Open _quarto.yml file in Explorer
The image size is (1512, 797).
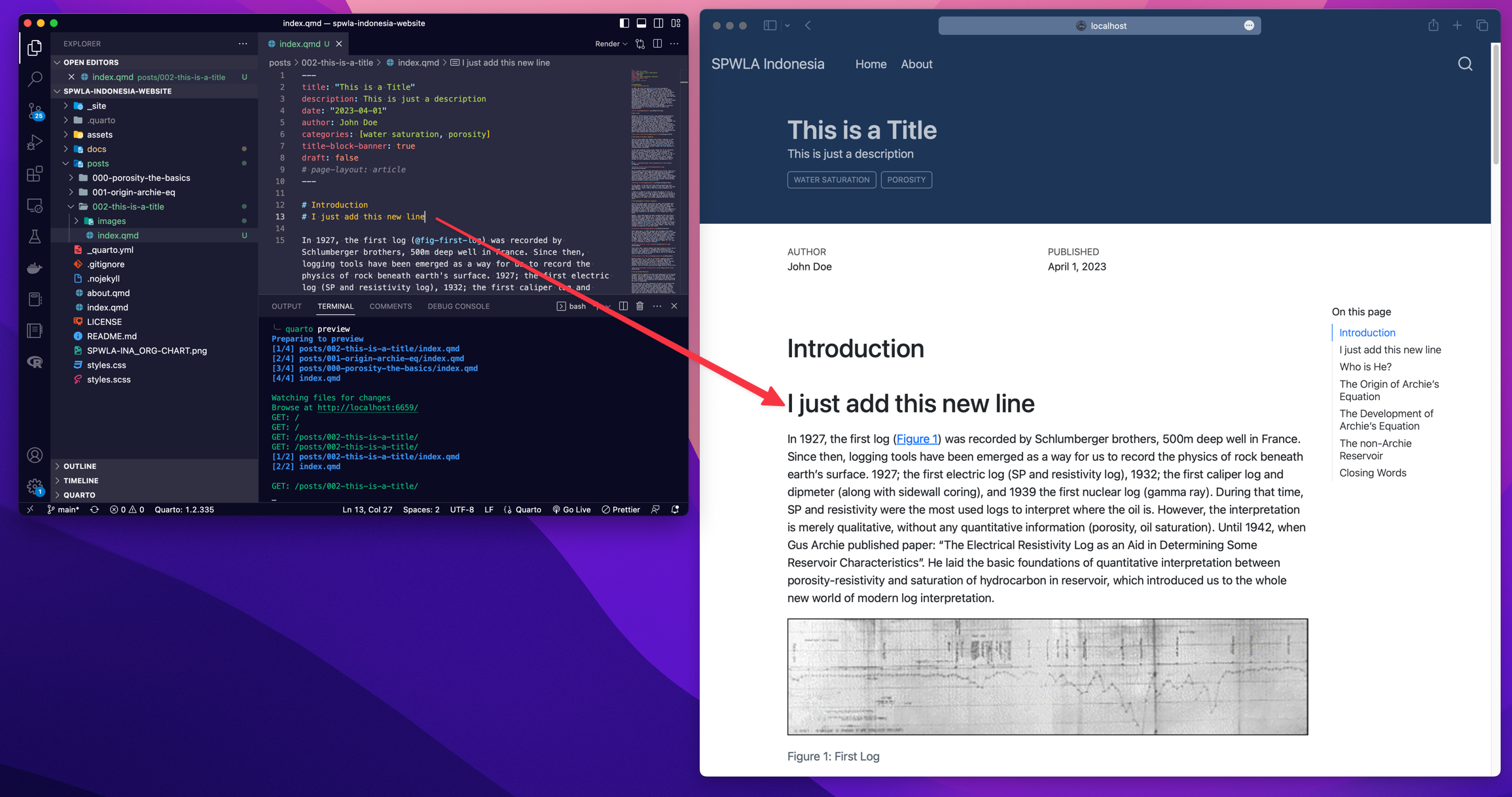click(110, 250)
